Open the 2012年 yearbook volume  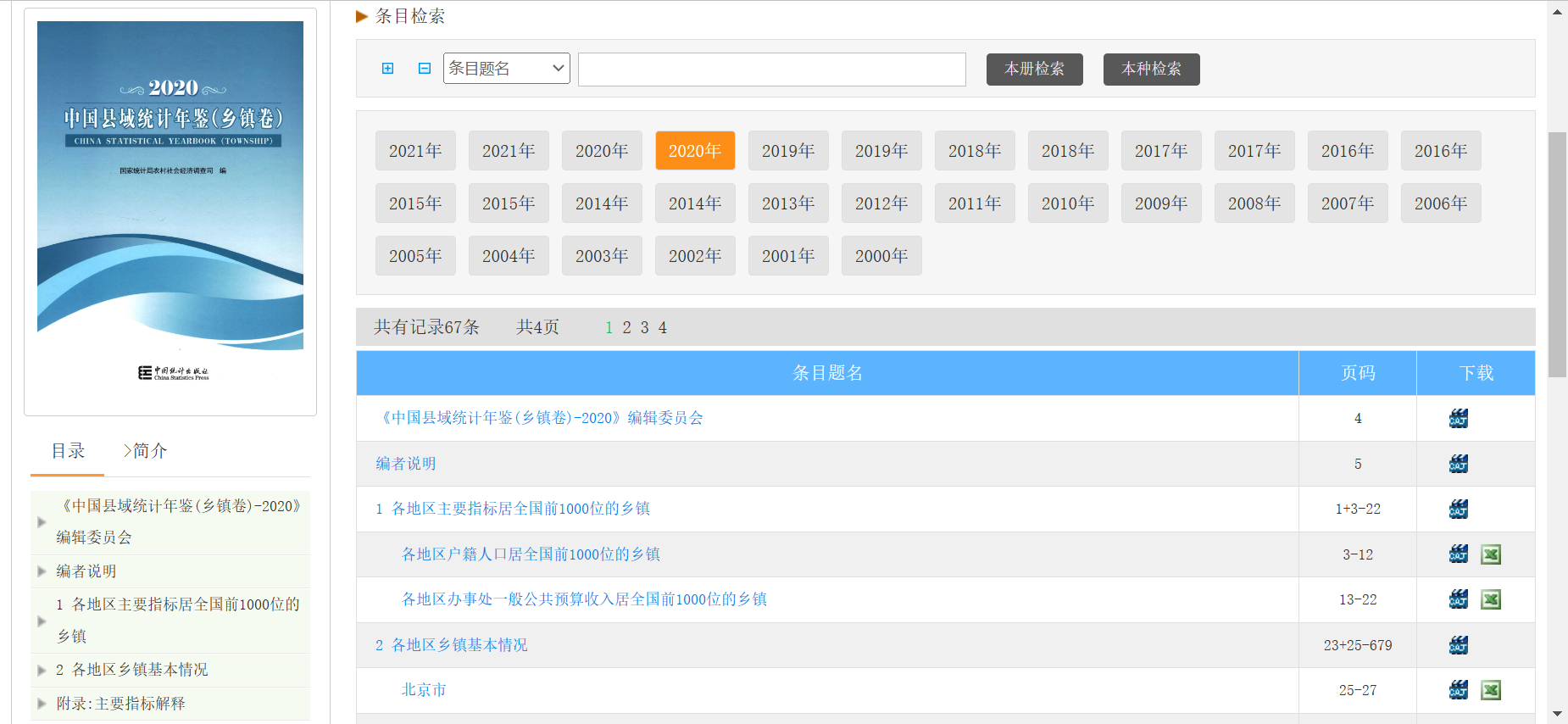click(881, 203)
